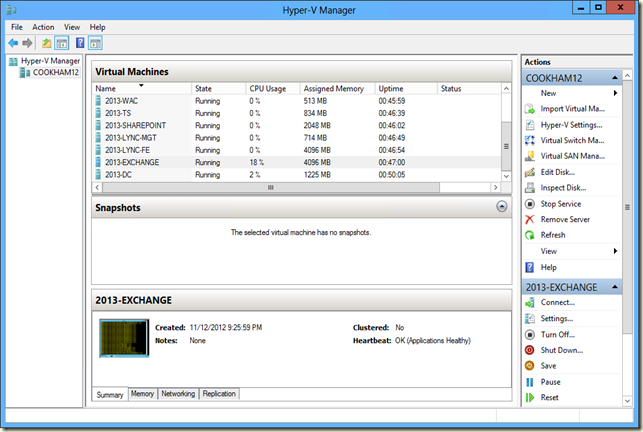Click the 2013-EXCHANGE VM thumbnail preview
Screen dimensions: 643x432
(122, 337)
